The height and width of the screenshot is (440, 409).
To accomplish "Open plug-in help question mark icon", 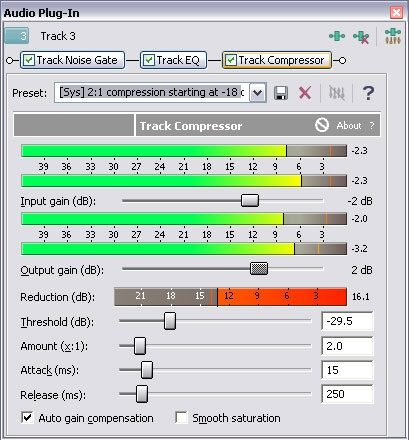I will click(x=368, y=93).
